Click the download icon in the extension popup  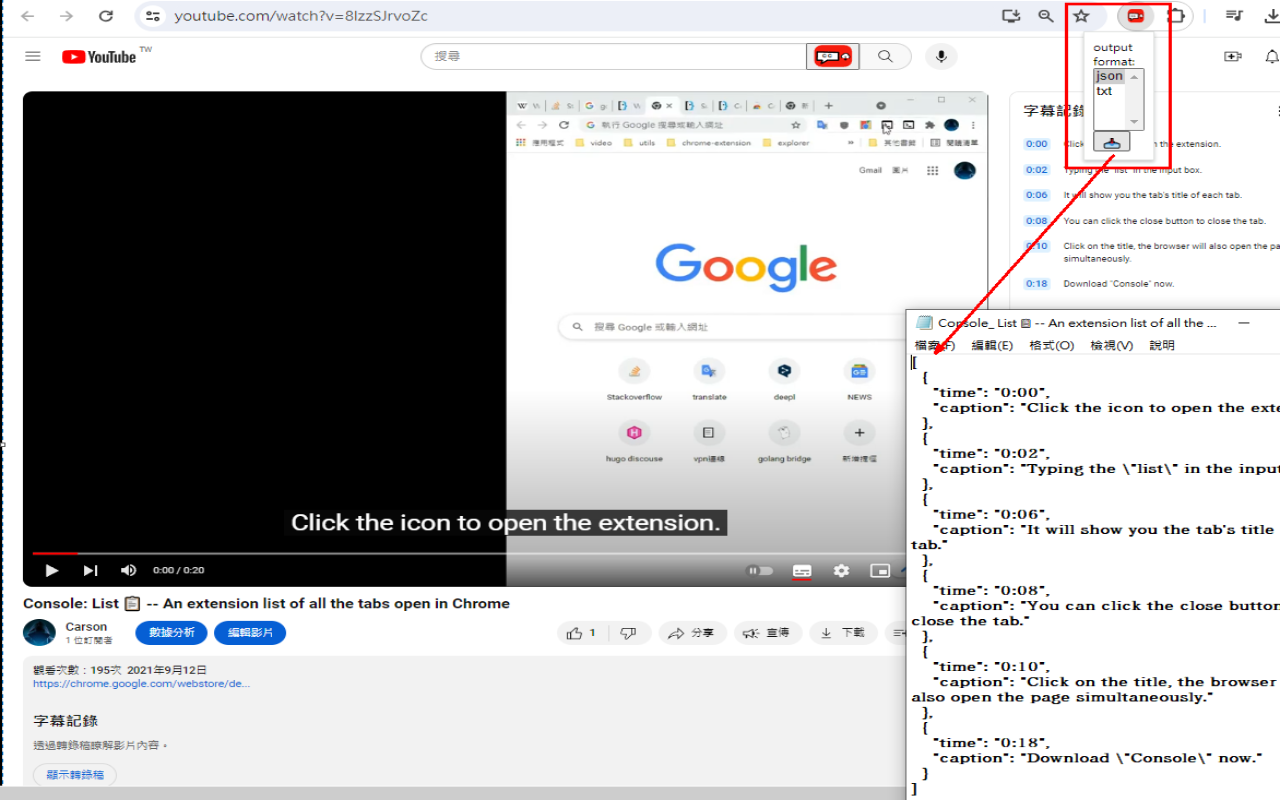point(1111,141)
